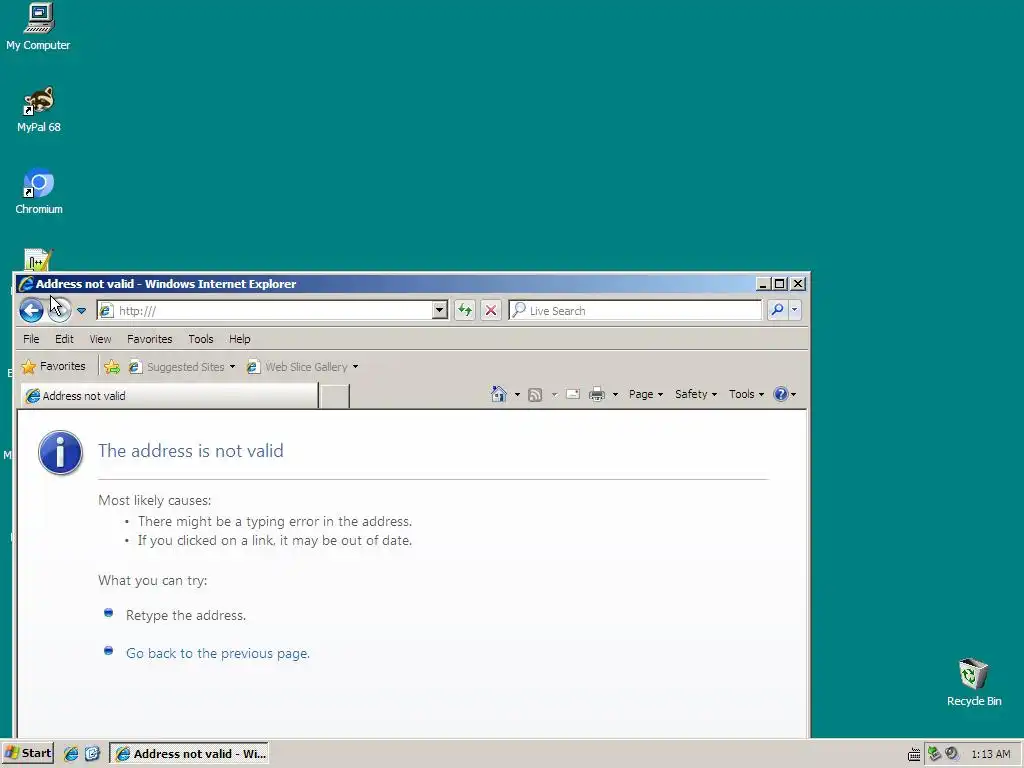Click the Retype the address text
Viewport: 1024px width, 768px height.
point(185,615)
